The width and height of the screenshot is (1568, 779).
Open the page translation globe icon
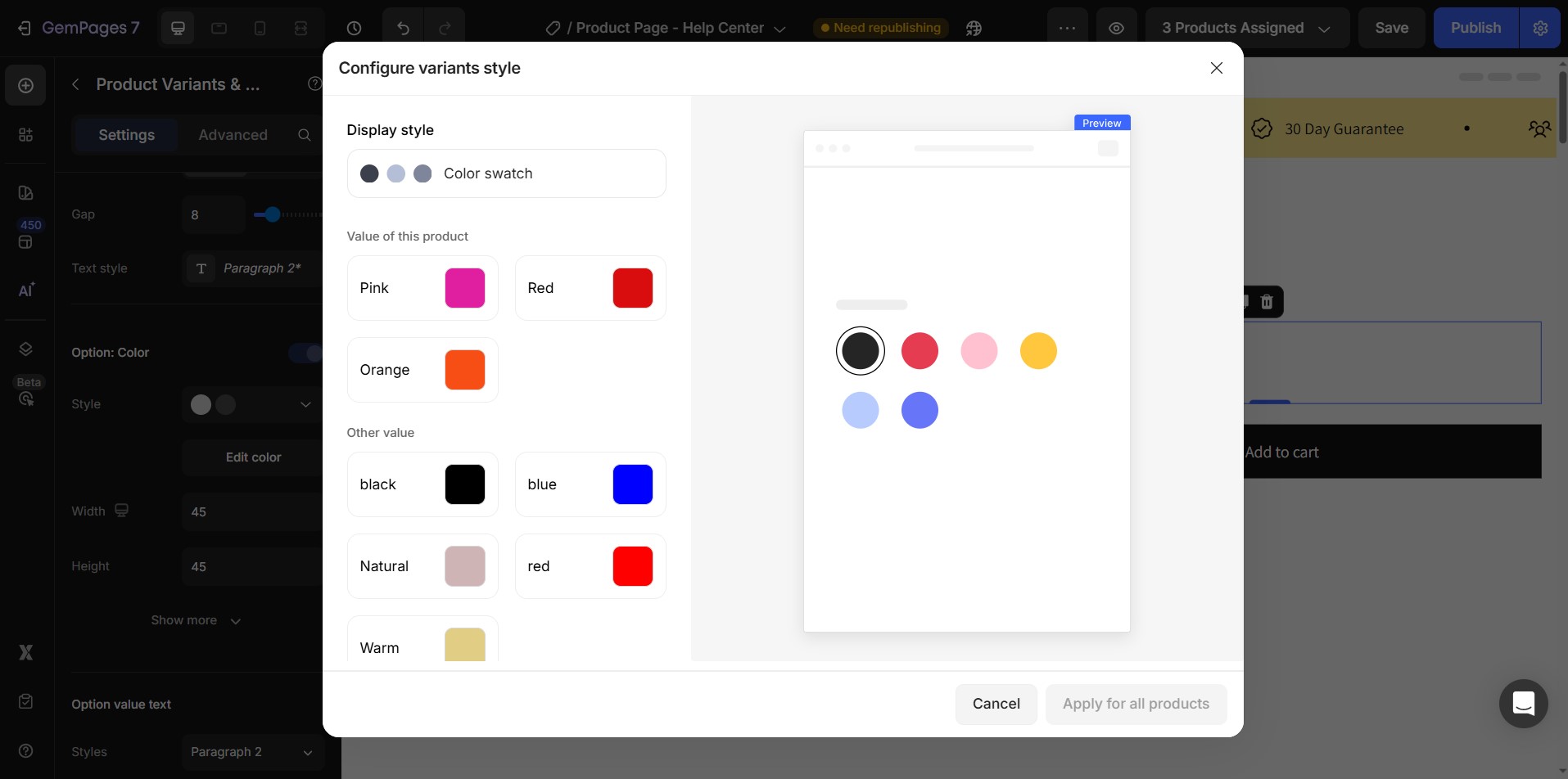pyautogui.click(x=974, y=27)
